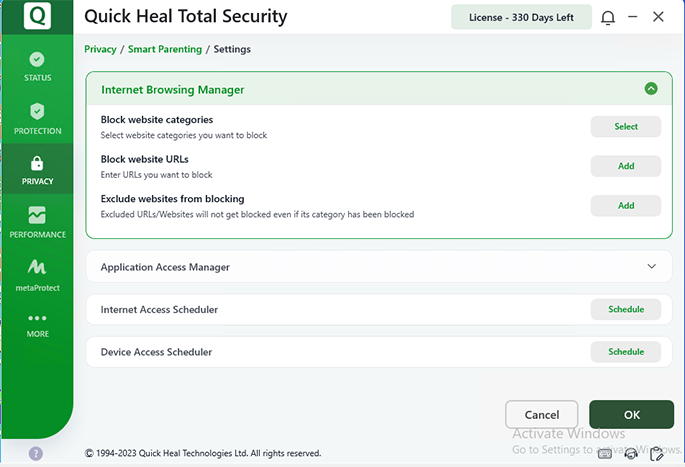Image resolution: width=685 pixels, height=467 pixels.
Task: Expand the Application Access Manager section
Action: tap(651, 267)
